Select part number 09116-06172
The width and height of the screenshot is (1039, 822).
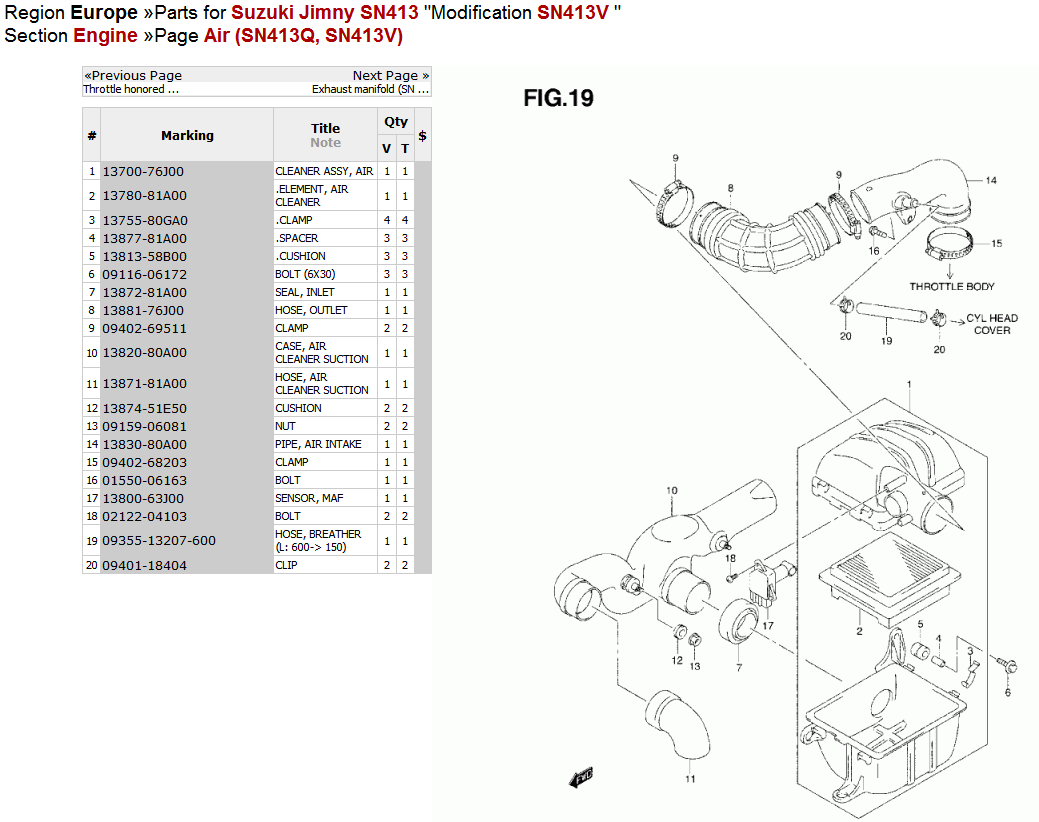(x=144, y=274)
